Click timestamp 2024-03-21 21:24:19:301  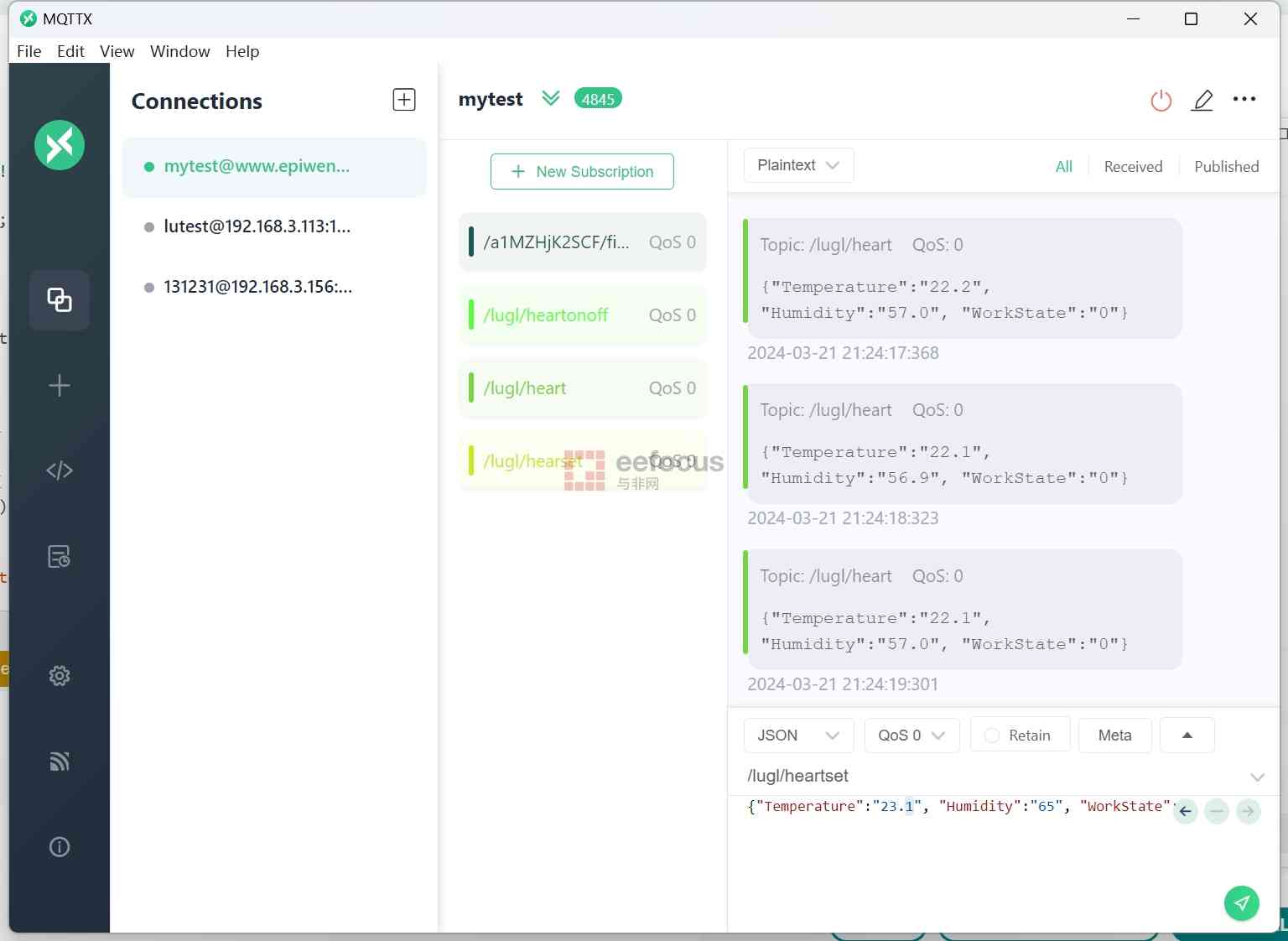(x=843, y=684)
